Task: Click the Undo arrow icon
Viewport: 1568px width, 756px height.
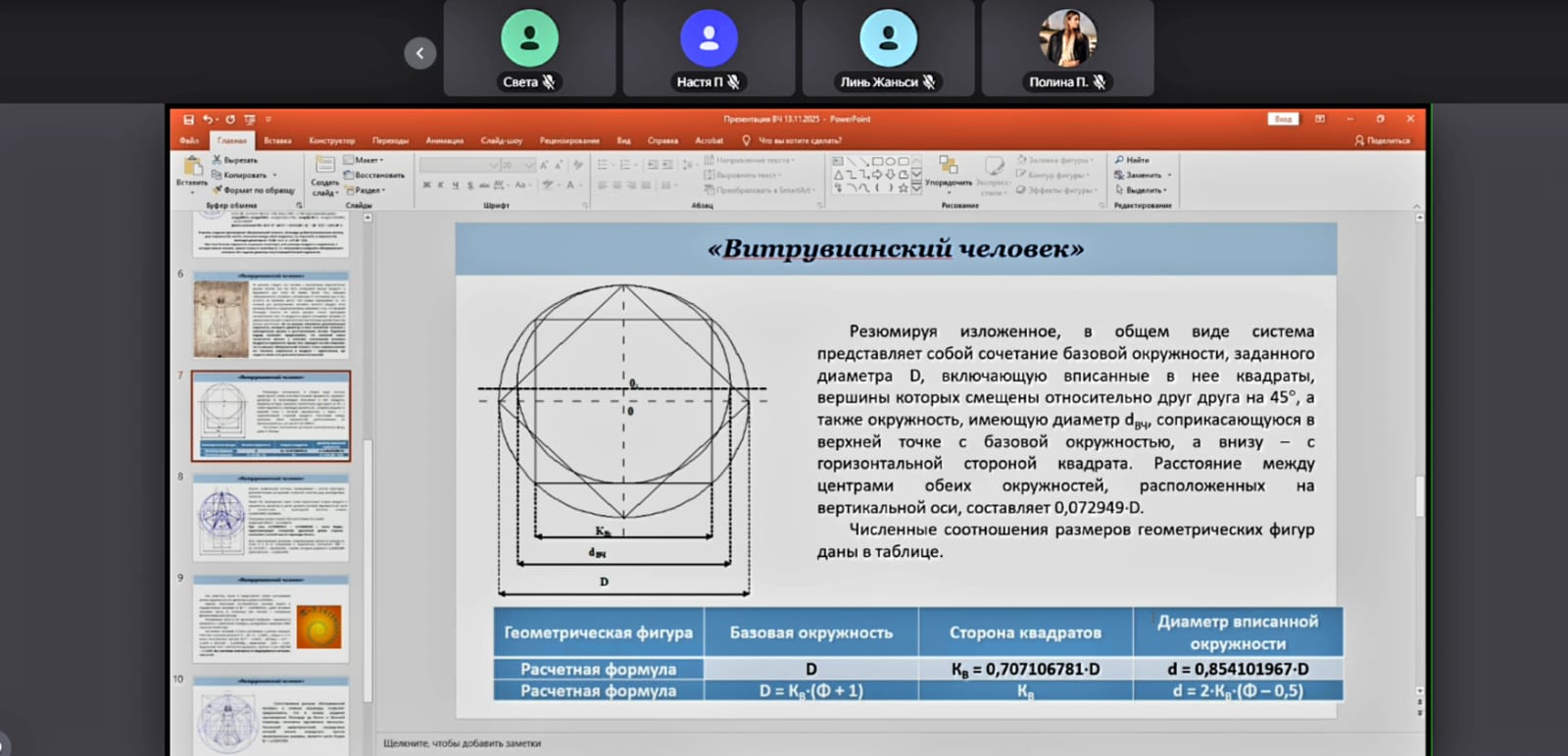Action: pos(207,120)
